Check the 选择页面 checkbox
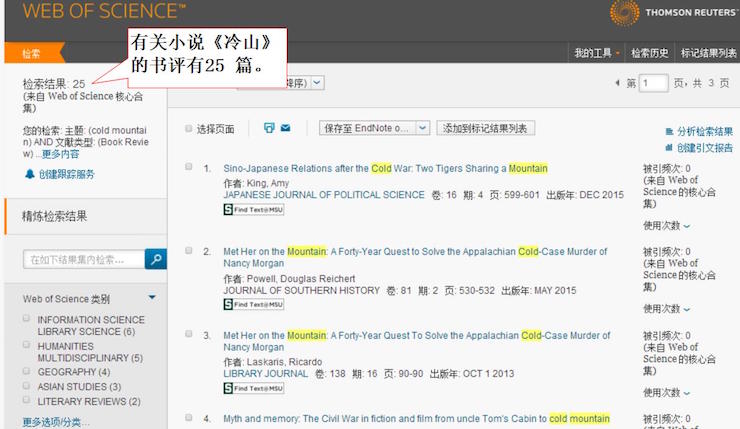Viewport: 740px width, 429px height. tap(189, 129)
